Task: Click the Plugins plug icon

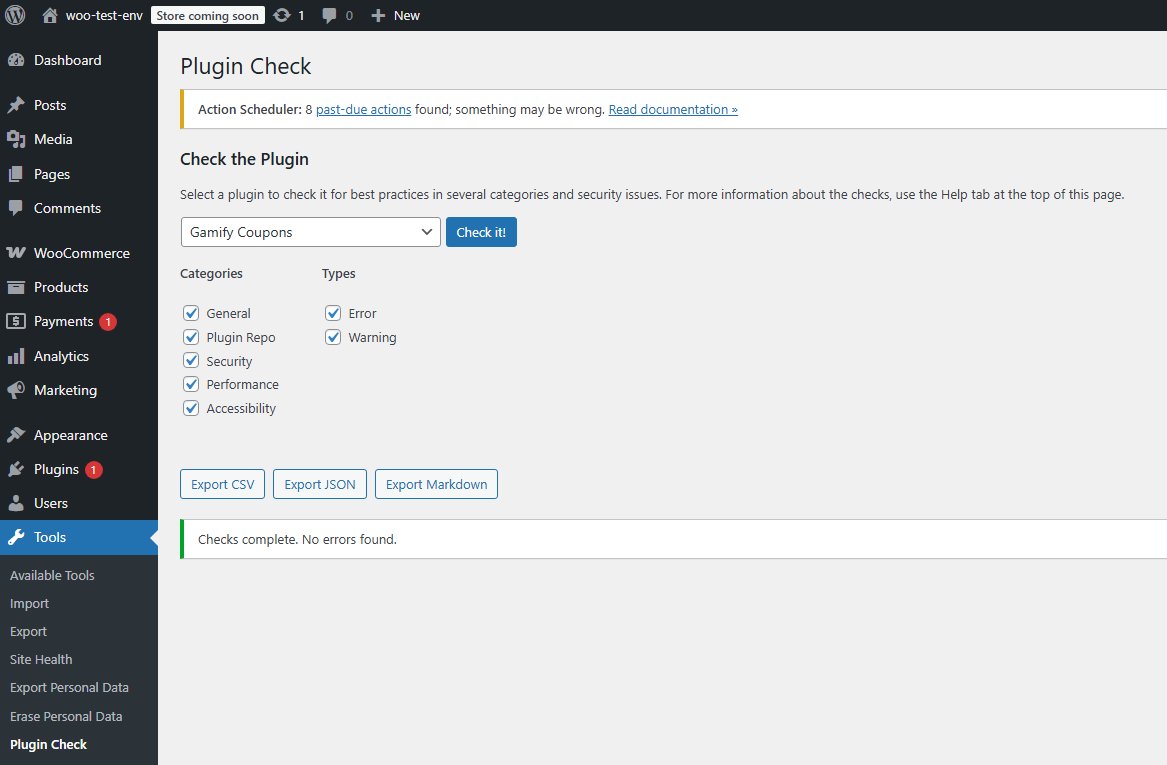Action: point(16,470)
